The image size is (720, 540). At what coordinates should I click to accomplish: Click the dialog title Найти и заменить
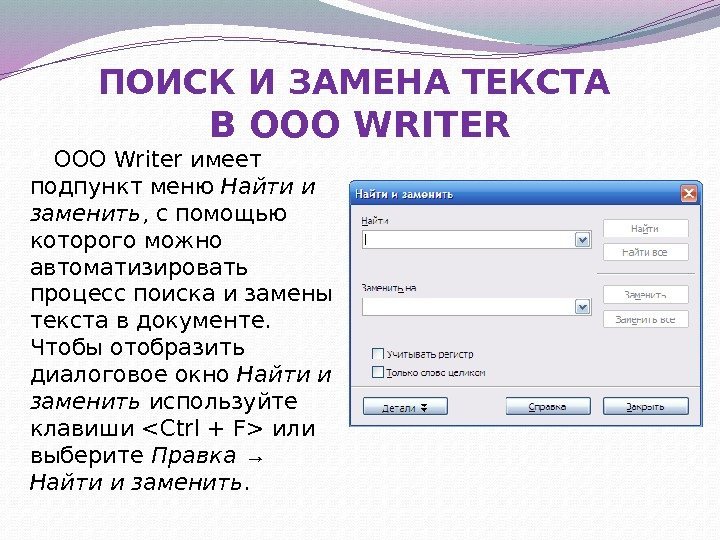click(404, 194)
